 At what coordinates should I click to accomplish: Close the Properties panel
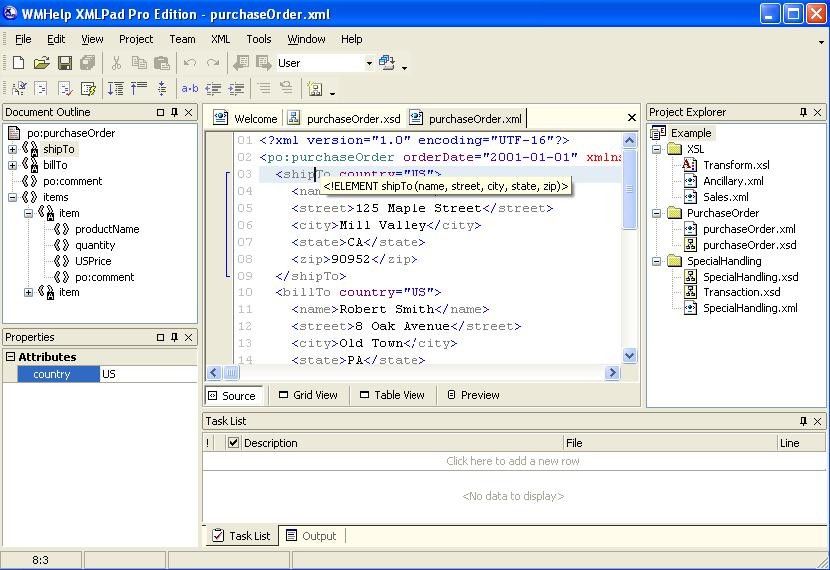pyautogui.click(x=188, y=337)
